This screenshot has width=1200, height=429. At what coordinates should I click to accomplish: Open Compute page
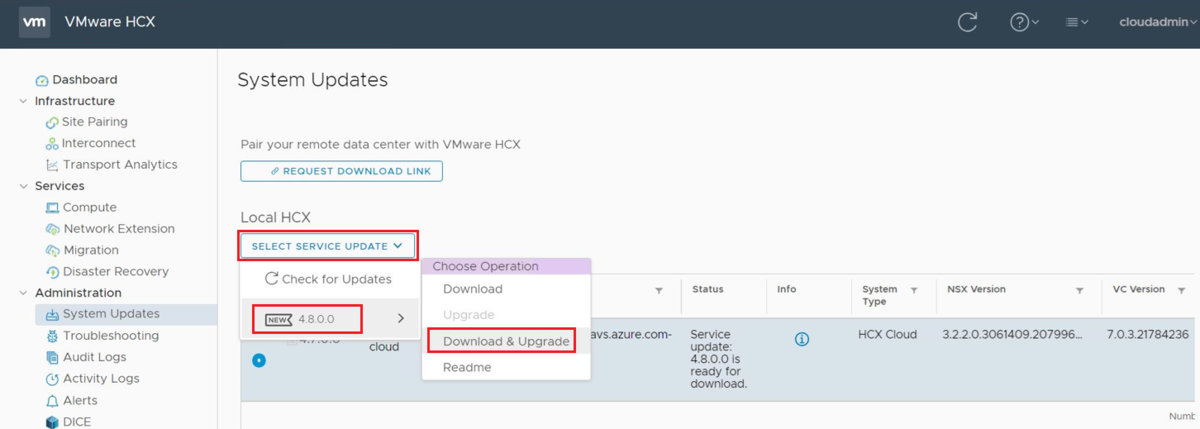[90, 208]
